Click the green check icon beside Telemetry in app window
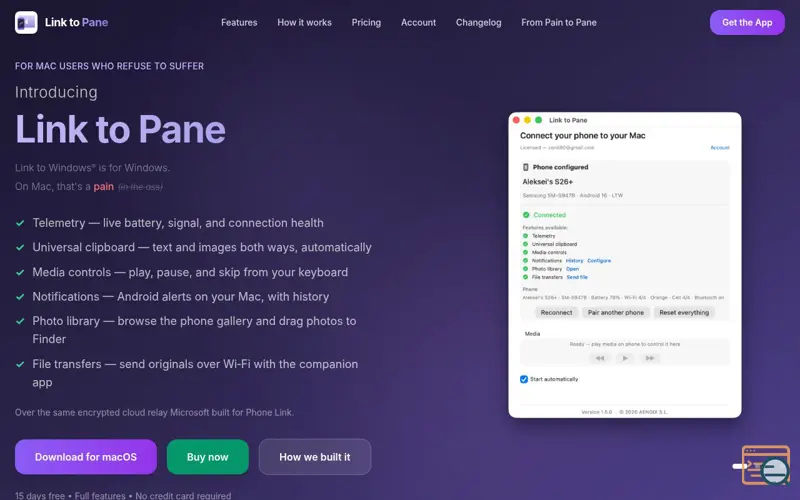The width and height of the screenshot is (800, 500). tap(525, 236)
